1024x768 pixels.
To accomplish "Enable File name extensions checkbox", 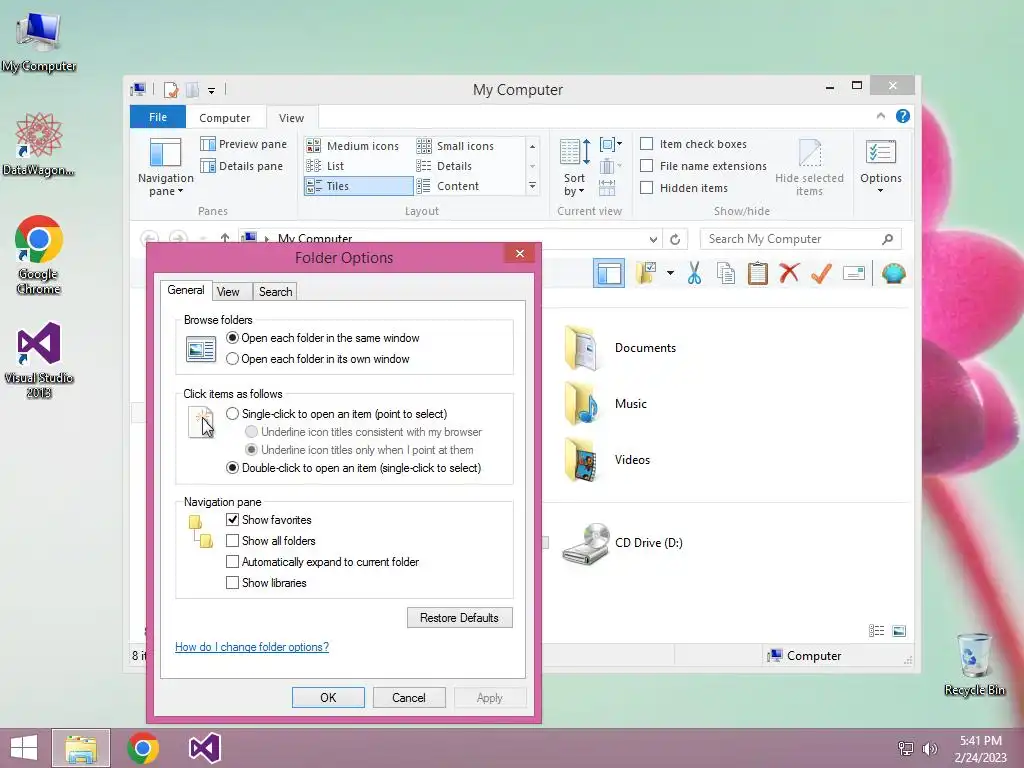I will tap(647, 166).
